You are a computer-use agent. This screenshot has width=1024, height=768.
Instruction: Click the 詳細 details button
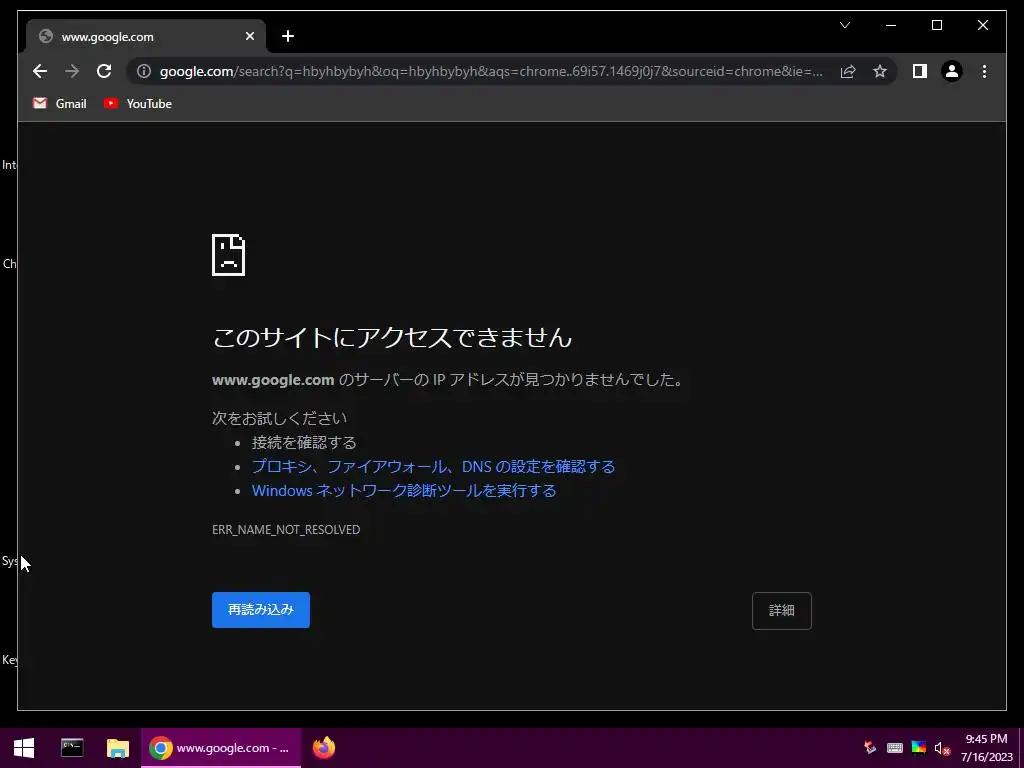782,611
